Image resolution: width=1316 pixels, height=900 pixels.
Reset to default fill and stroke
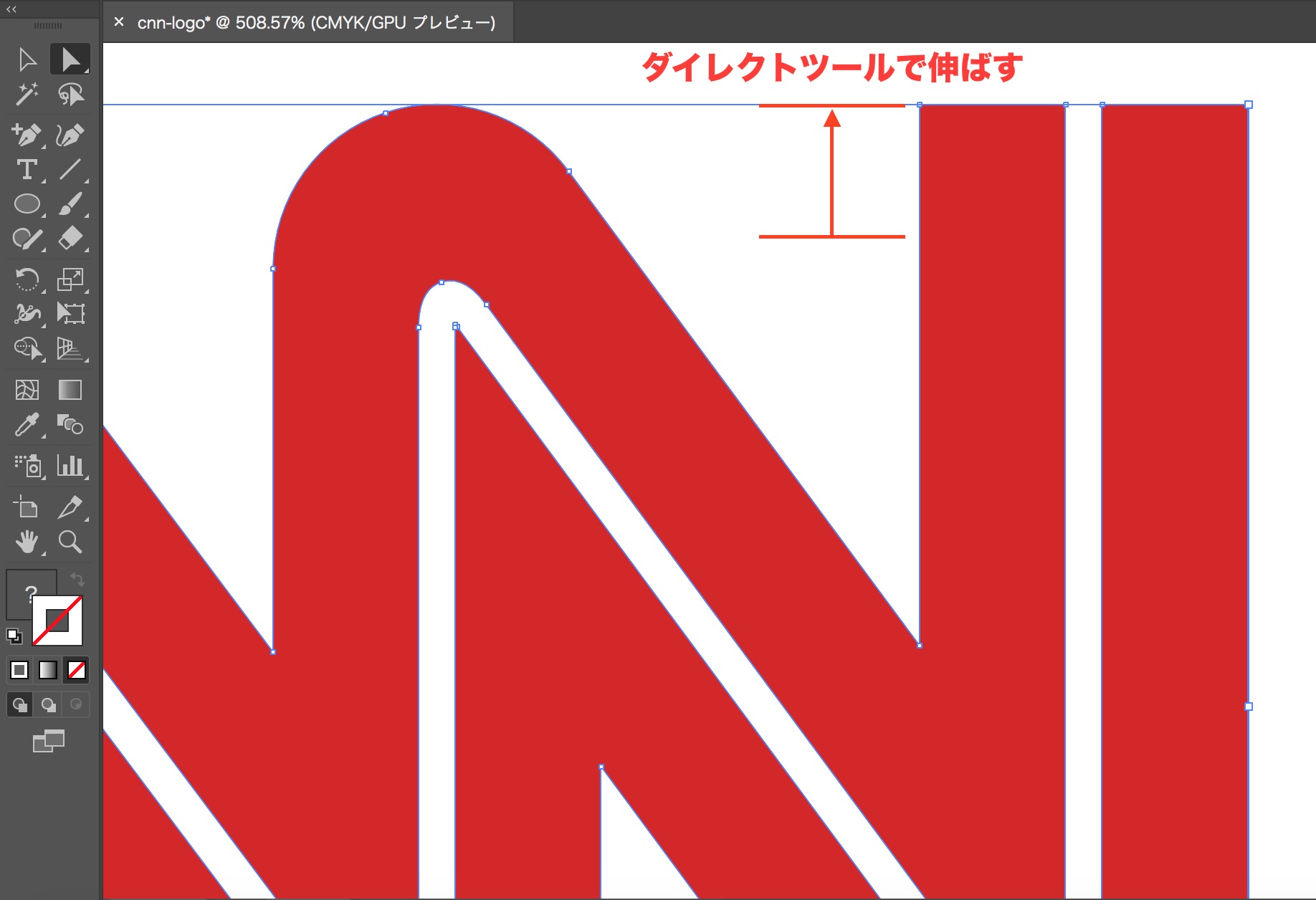(14, 636)
